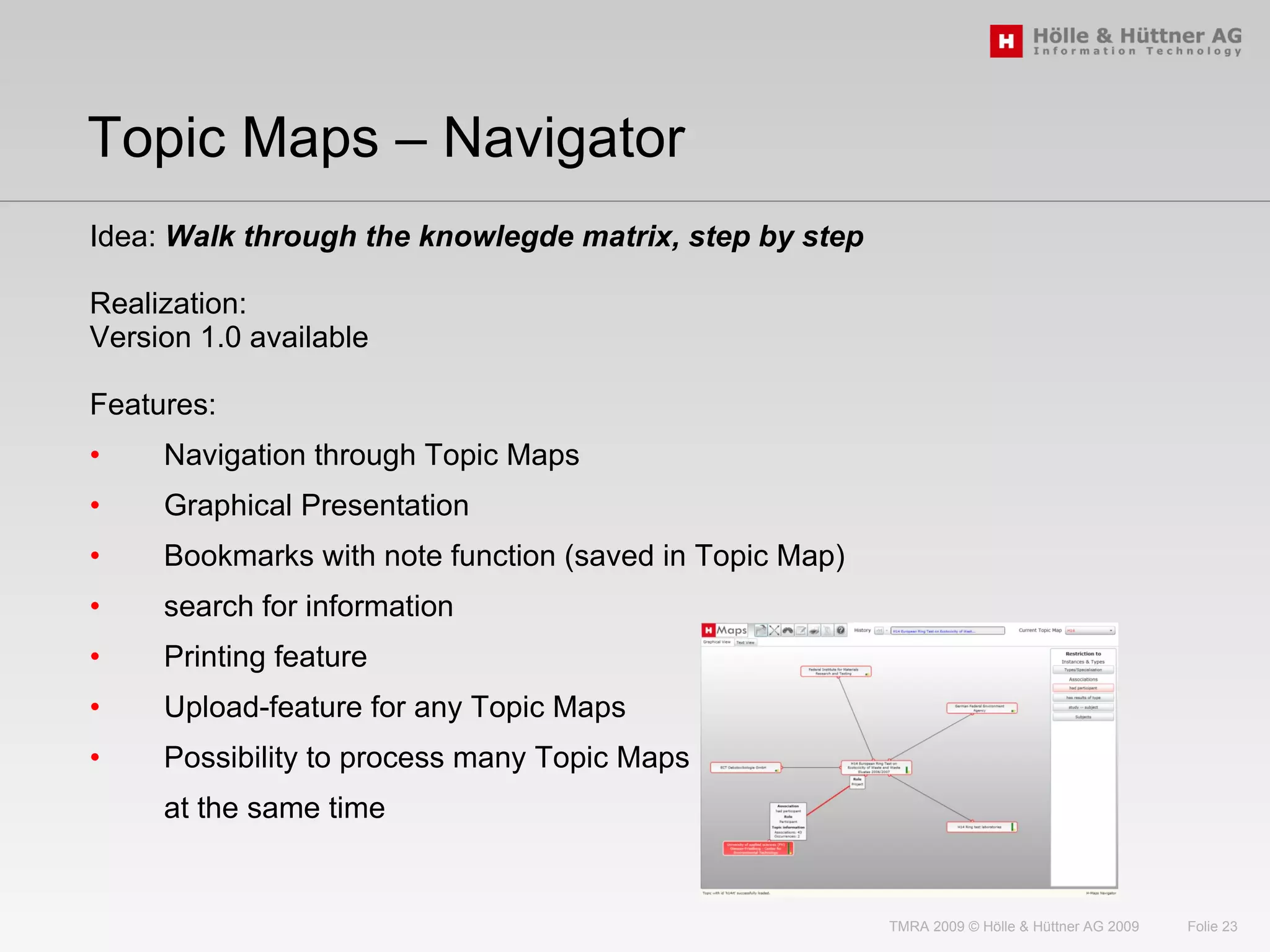Click the crossed-arrows fullscreen toolbar icon
This screenshot has width=1270, height=952.
(x=774, y=630)
